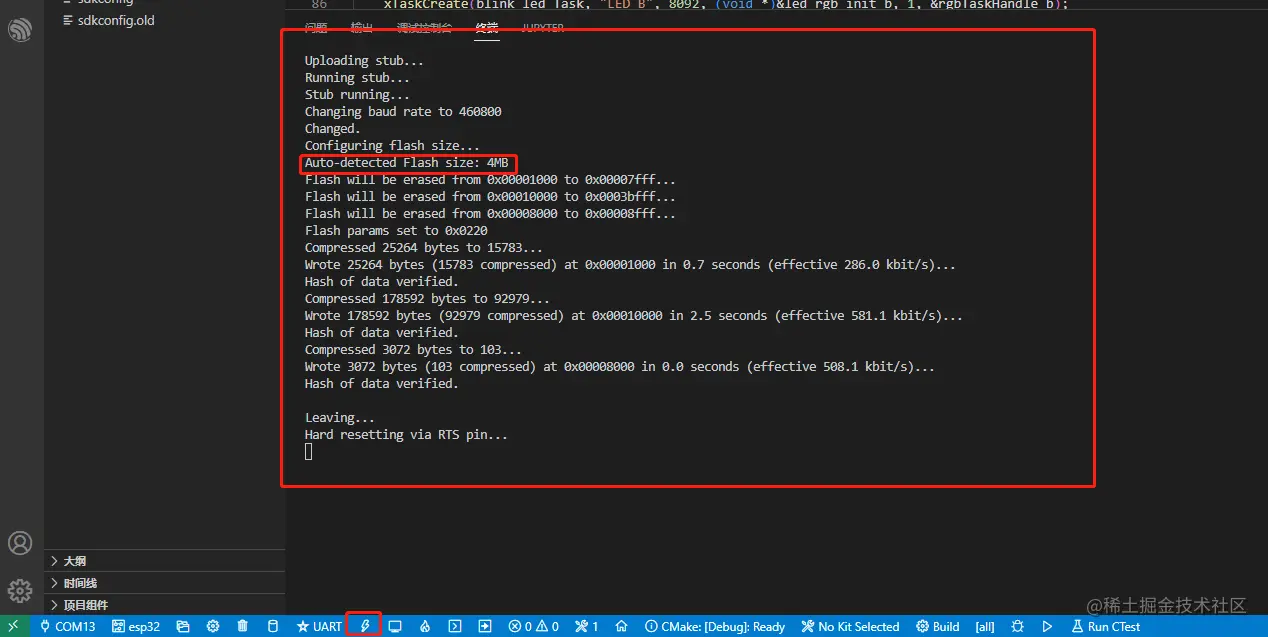1268x637 pixels.
Task: Click 'Uploading stub...' terminal line
Action: click(364, 61)
